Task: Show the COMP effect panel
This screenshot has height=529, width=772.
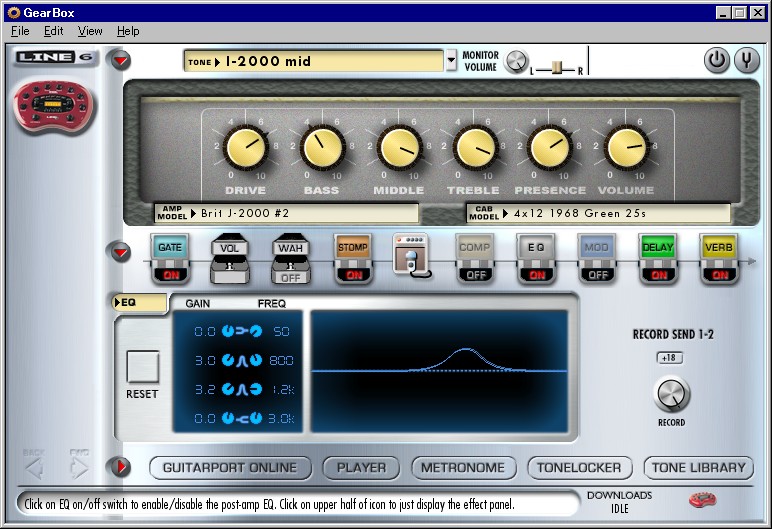Action: click(475, 248)
